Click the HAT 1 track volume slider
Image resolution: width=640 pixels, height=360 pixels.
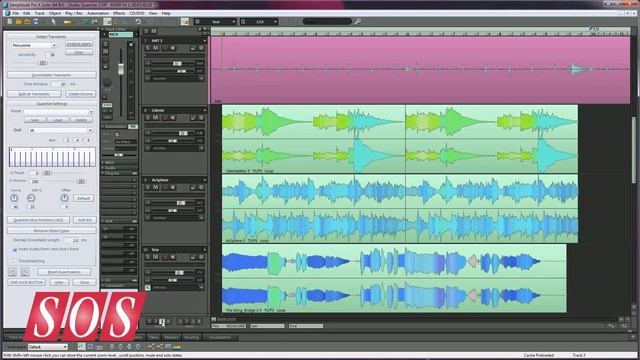pos(177,63)
